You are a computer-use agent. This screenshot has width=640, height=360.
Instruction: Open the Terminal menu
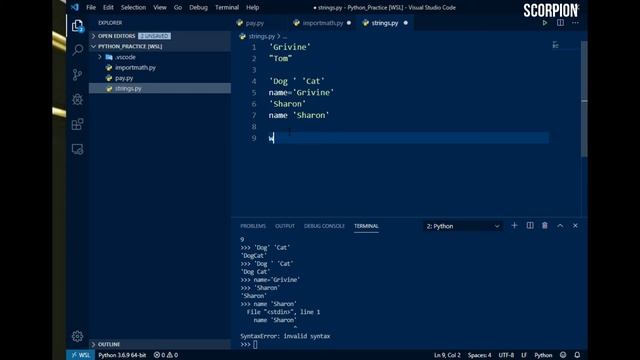227,7
